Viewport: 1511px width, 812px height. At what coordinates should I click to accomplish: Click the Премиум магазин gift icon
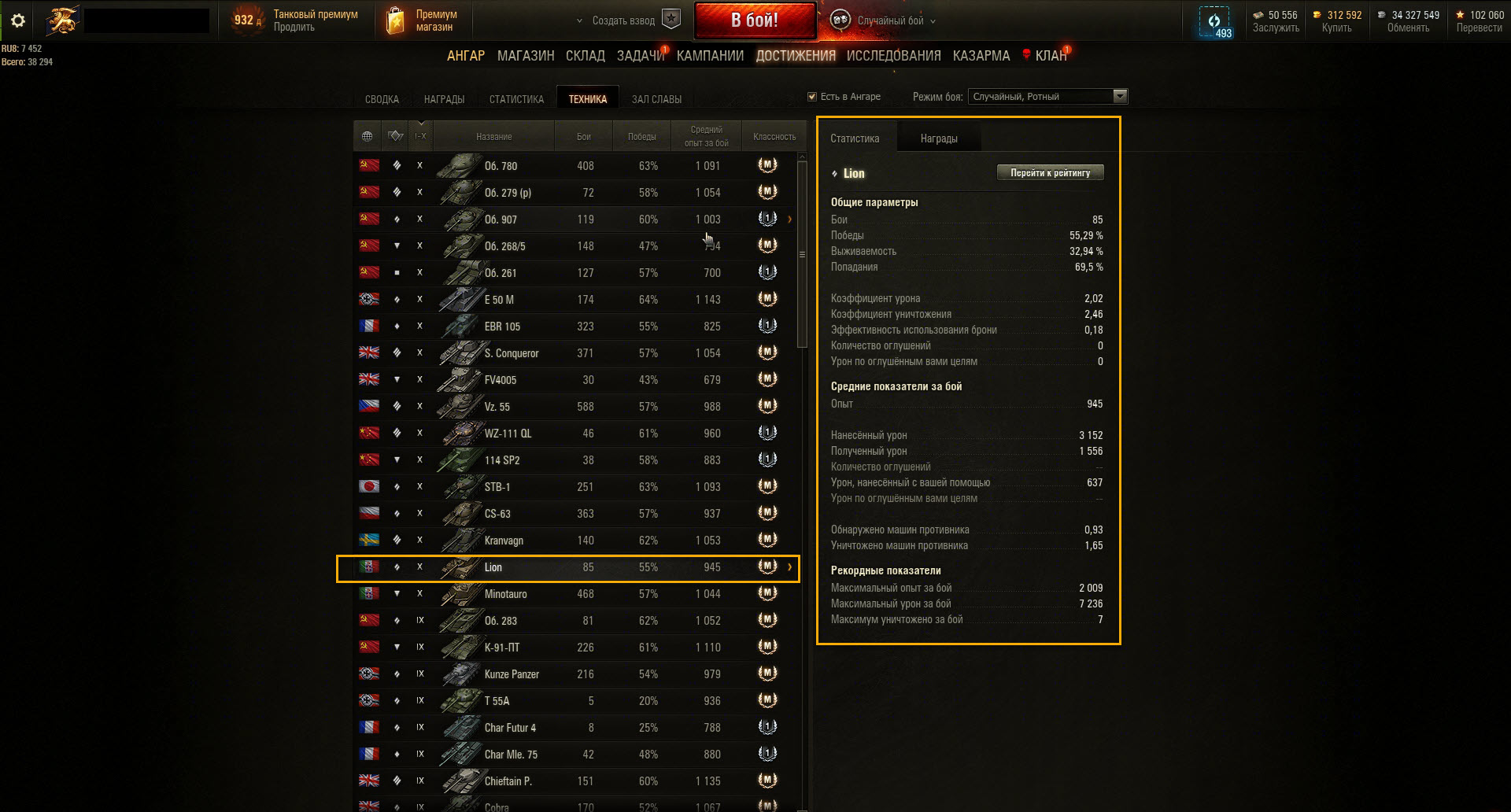(x=395, y=20)
